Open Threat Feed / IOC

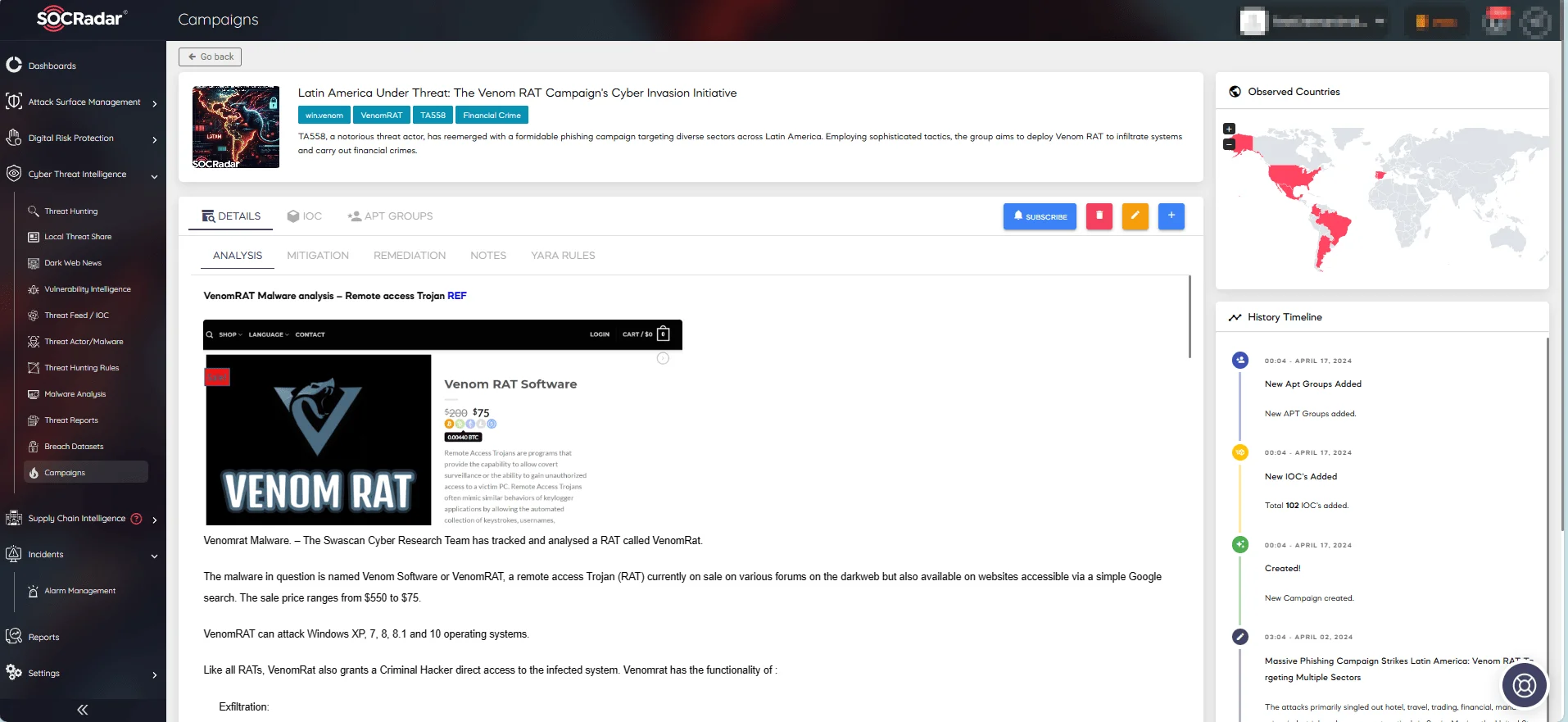(x=76, y=316)
